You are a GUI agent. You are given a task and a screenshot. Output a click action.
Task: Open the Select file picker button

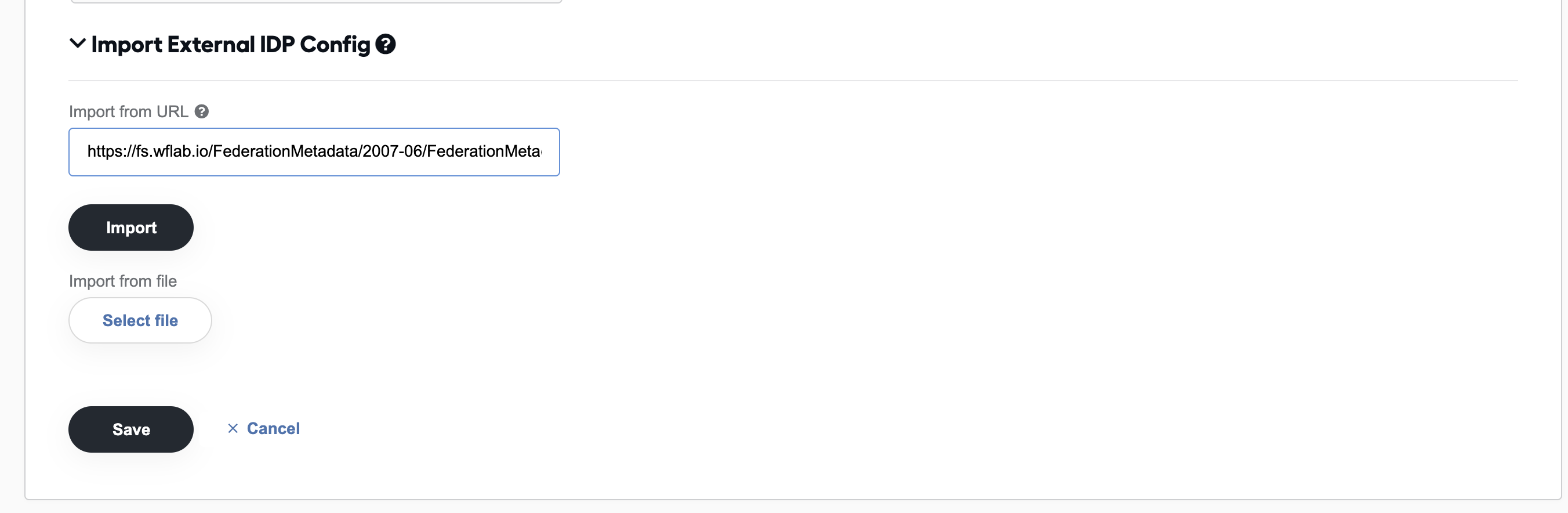pyautogui.click(x=140, y=320)
